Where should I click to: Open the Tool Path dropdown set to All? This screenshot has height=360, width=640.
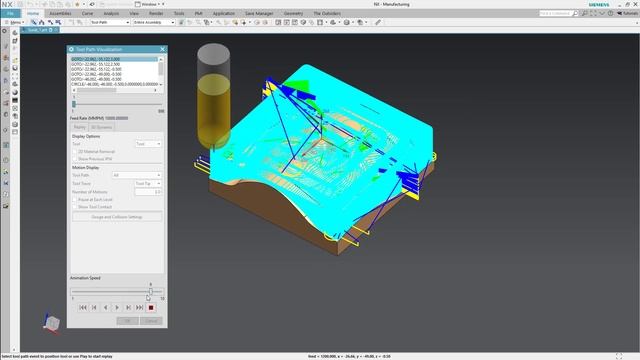tap(137, 175)
